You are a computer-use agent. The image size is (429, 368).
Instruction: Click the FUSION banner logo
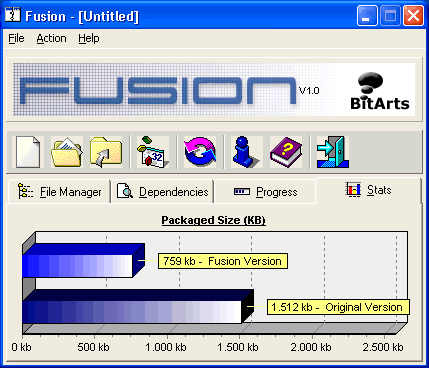[158, 90]
